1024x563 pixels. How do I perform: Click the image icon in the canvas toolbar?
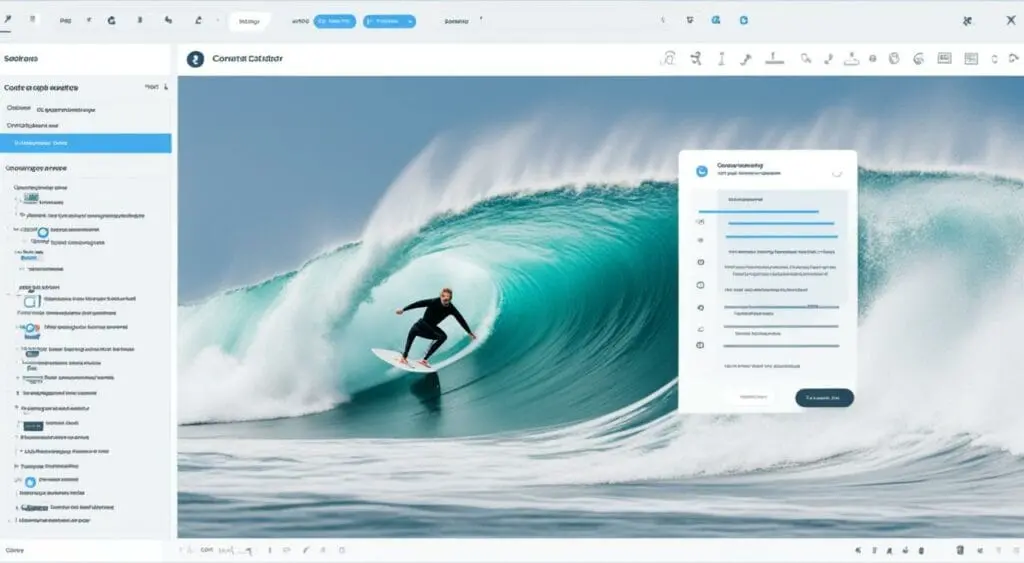943,59
